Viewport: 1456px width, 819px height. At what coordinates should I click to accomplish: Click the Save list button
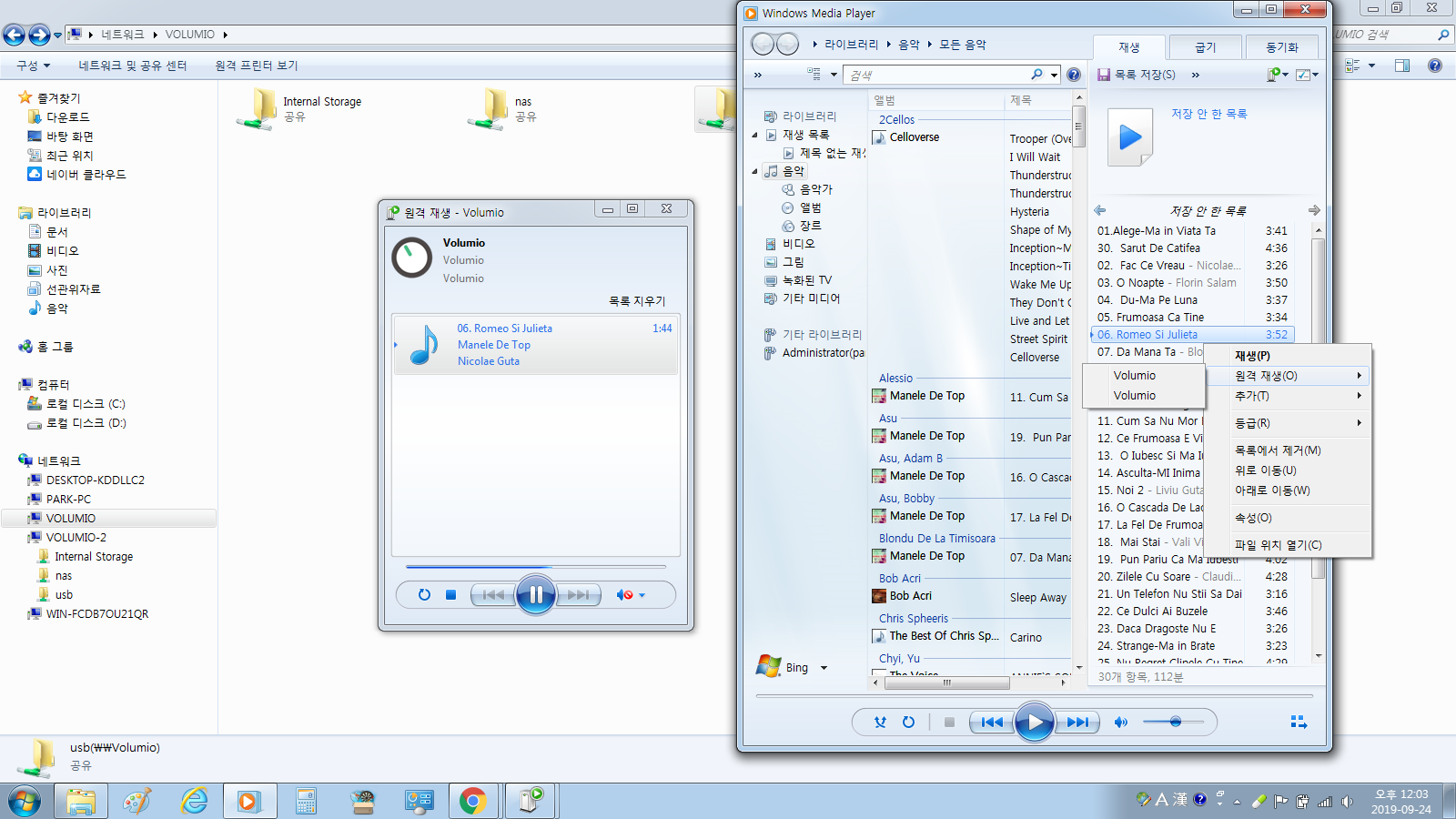click(x=1137, y=75)
